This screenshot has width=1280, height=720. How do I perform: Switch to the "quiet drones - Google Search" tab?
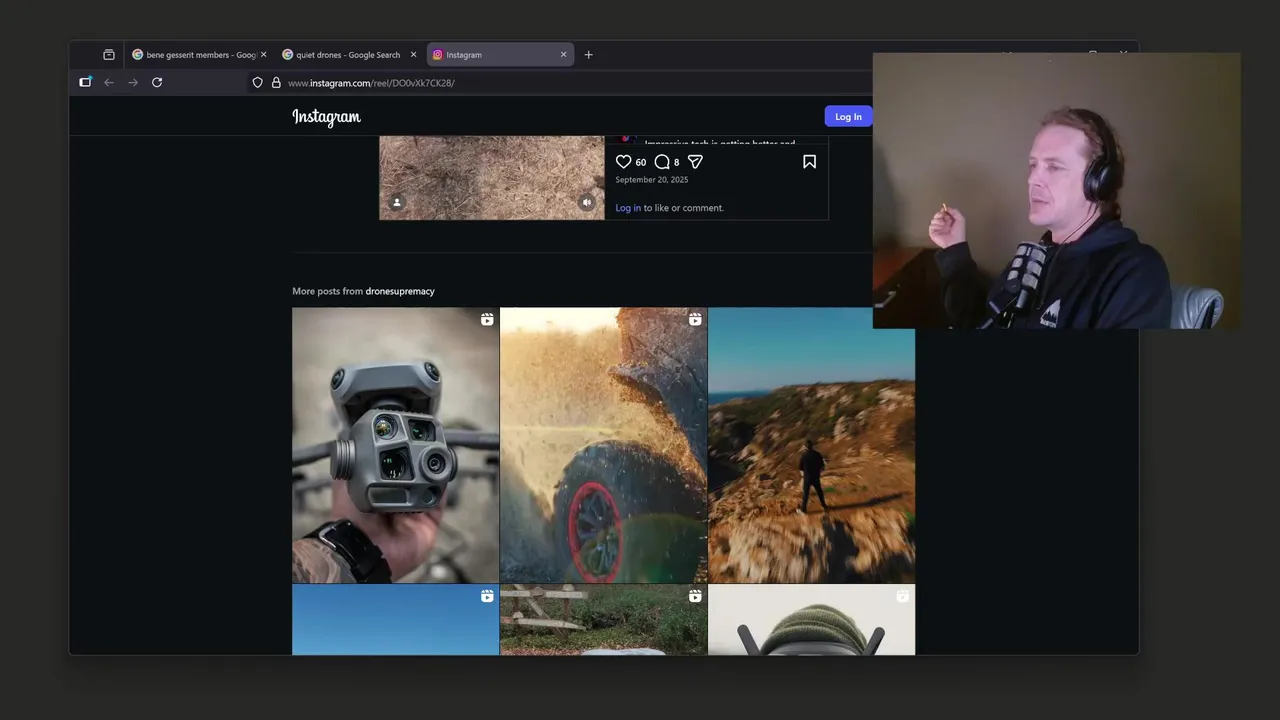pyautogui.click(x=348, y=55)
